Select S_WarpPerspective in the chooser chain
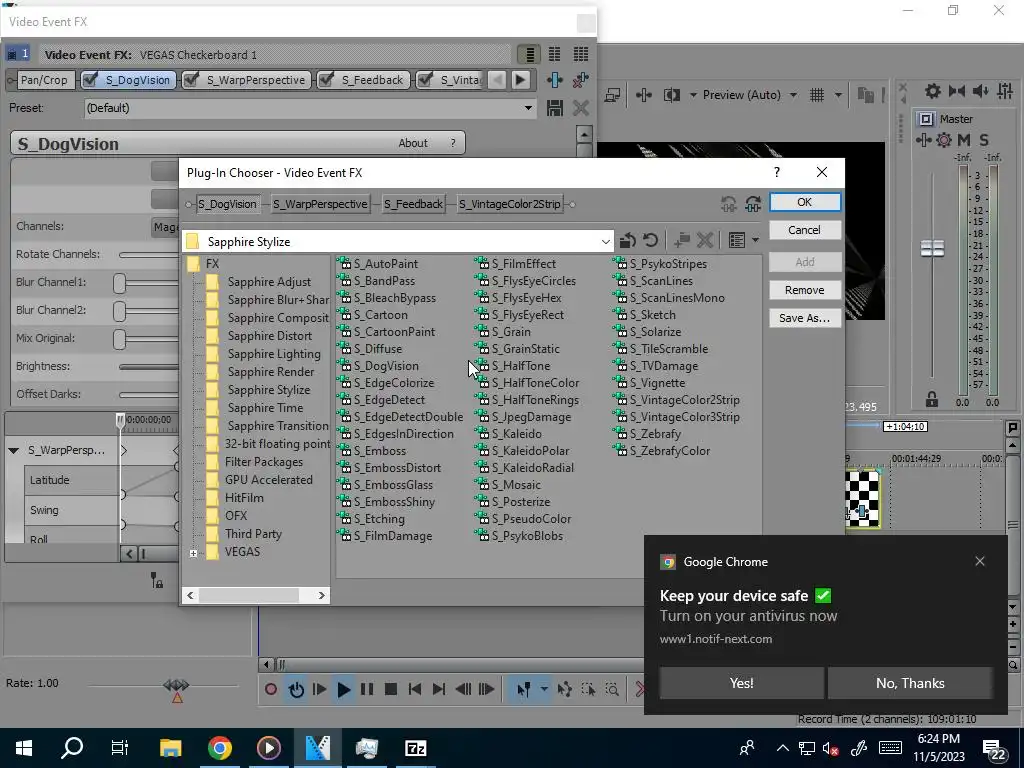This screenshot has width=1024, height=768. pos(320,204)
